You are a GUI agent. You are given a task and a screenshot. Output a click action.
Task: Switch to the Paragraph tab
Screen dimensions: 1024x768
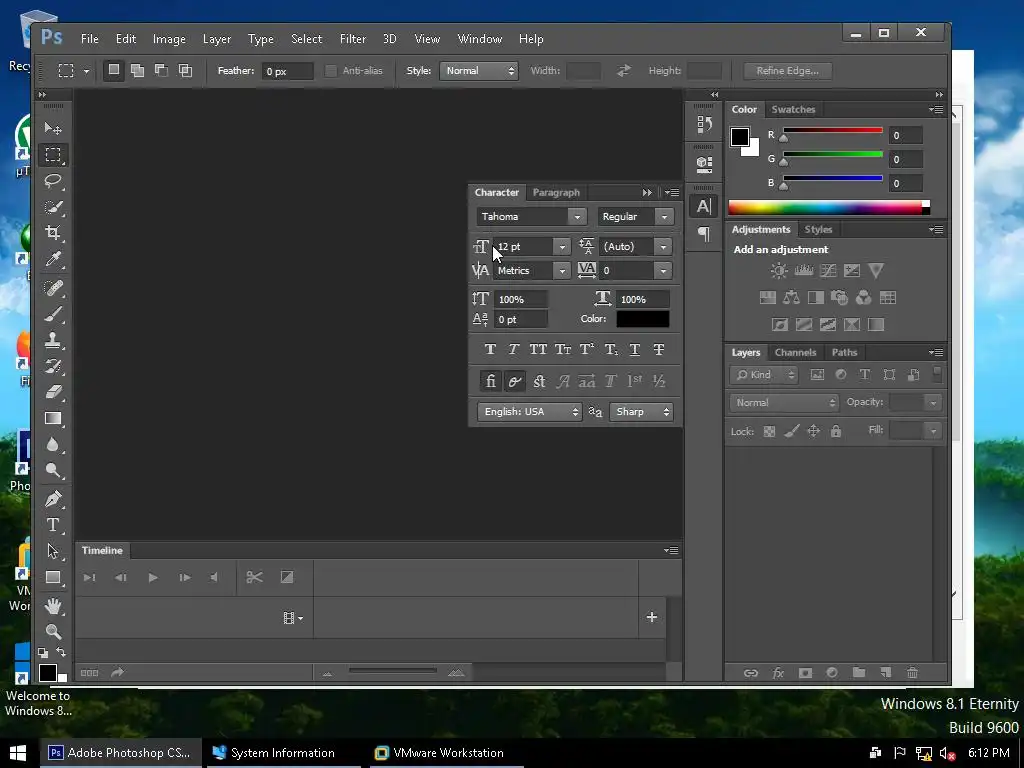[x=556, y=193]
